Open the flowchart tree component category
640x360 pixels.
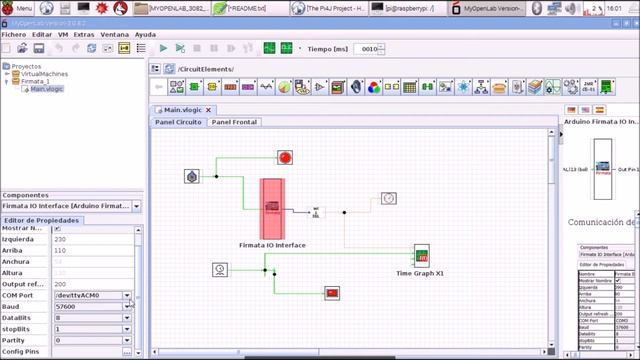(481, 87)
